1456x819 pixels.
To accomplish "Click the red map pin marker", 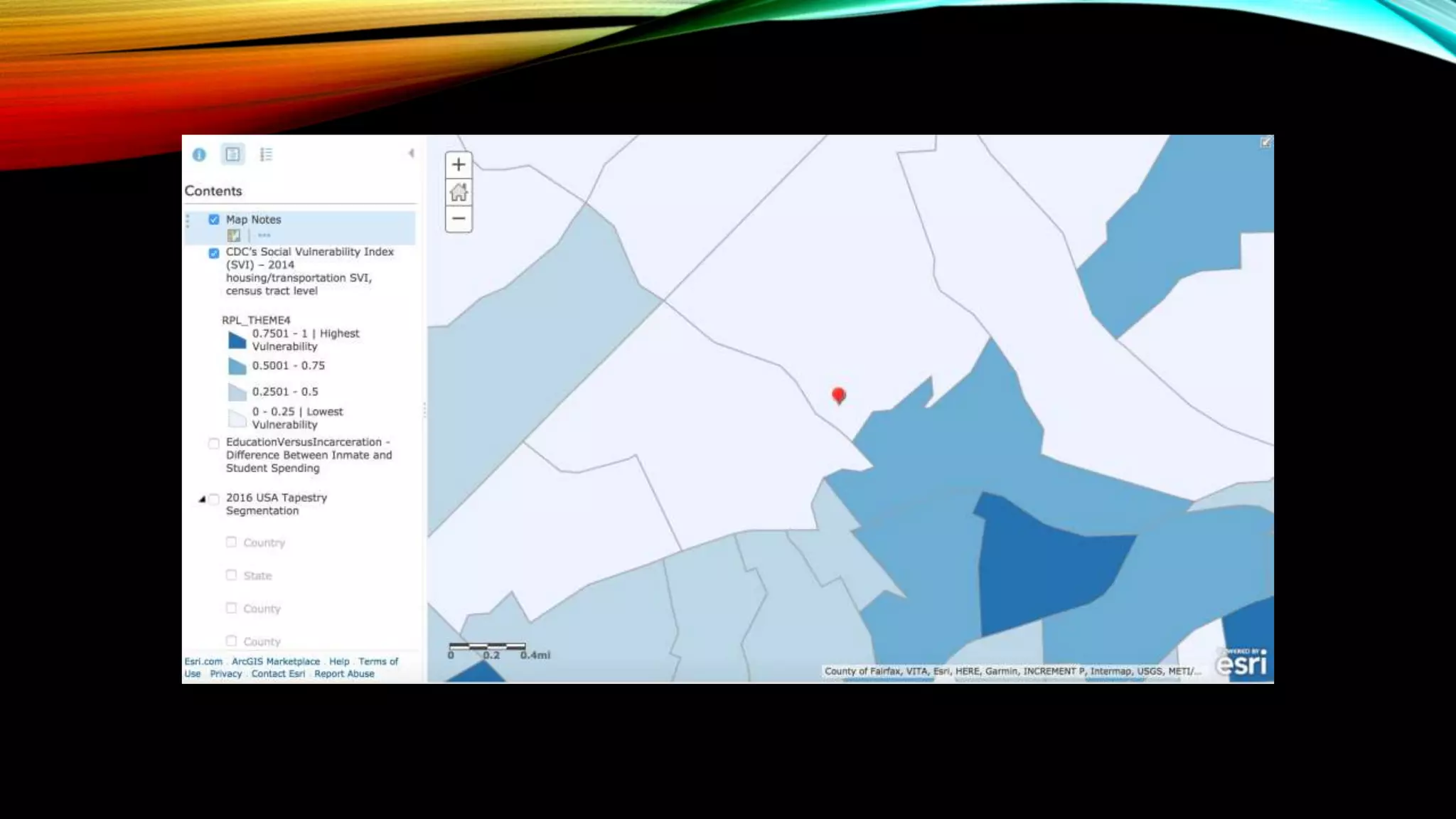I will coord(839,395).
